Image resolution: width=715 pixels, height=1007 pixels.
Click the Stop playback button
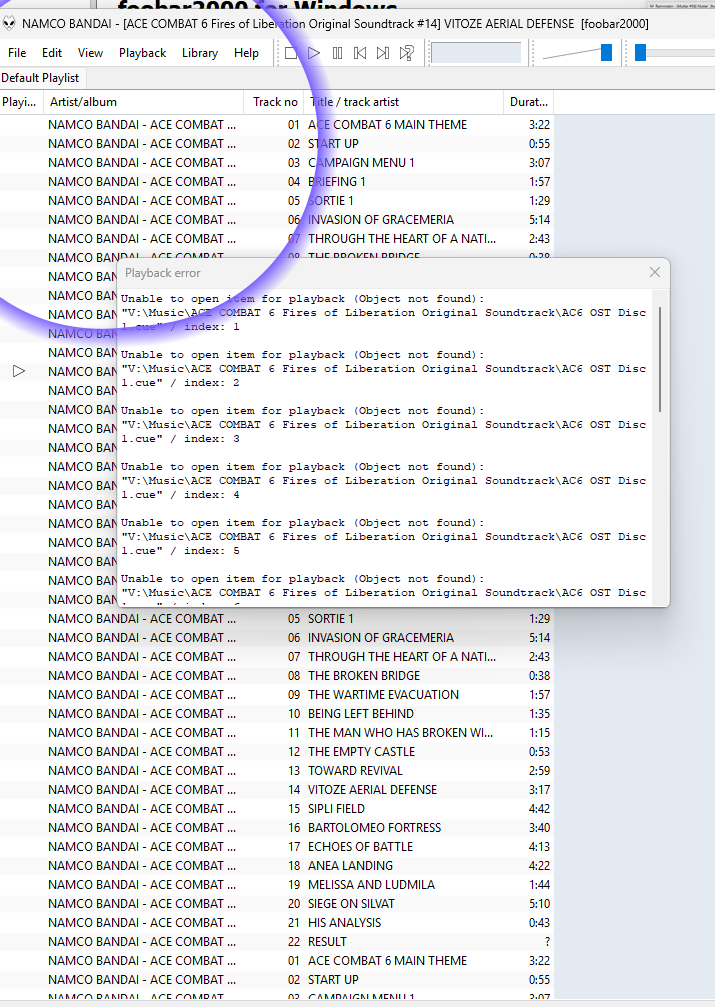pyautogui.click(x=290, y=53)
